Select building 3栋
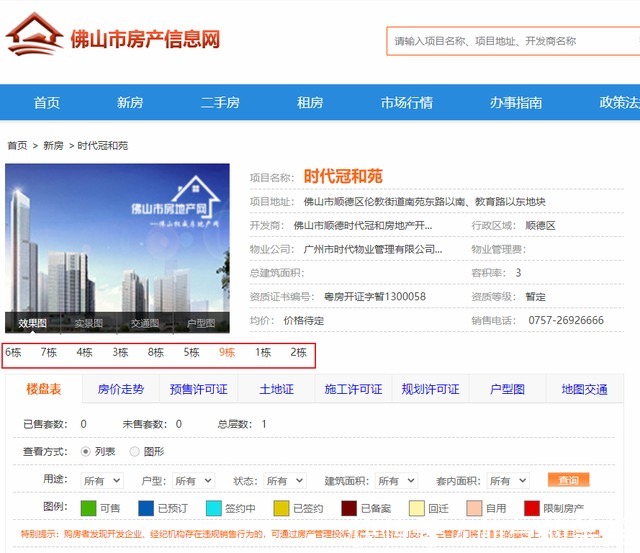The width and height of the screenshot is (640, 553). point(120,352)
